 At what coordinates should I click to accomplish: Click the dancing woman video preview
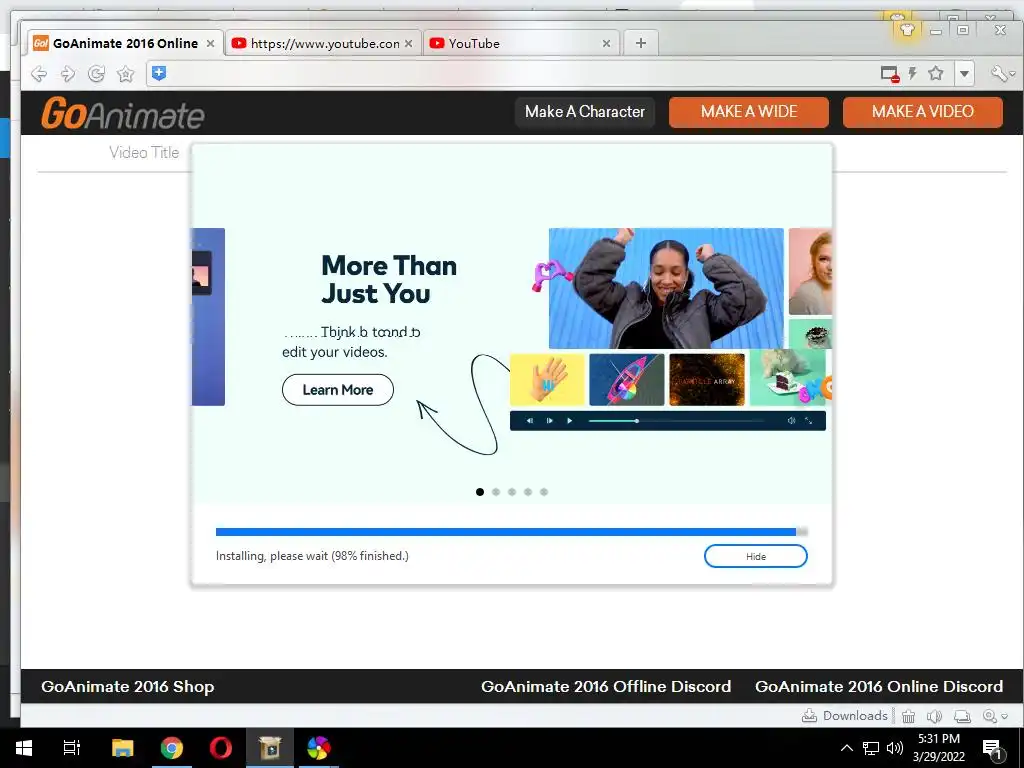pos(666,289)
